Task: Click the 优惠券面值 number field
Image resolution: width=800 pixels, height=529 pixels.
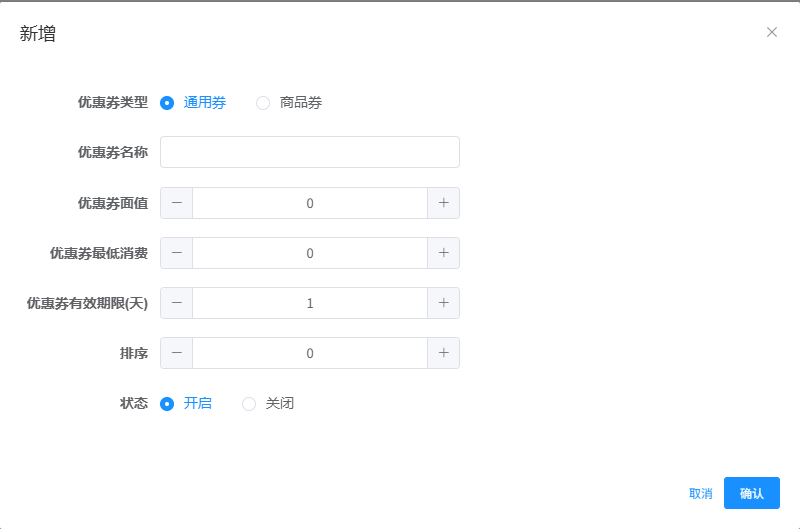Action: 310,203
